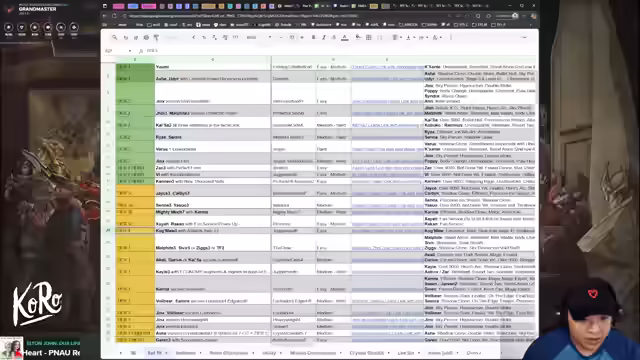Image resolution: width=640 pixels, height=360 pixels.
Task: Click the print icon in the toolbar
Action: click(x=146, y=37)
